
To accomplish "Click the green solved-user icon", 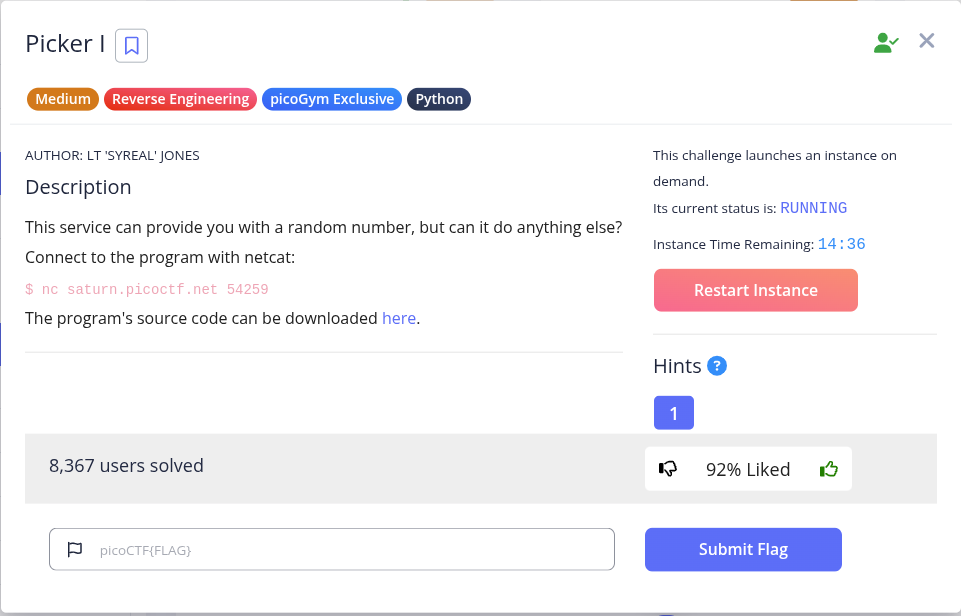I will point(886,43).
